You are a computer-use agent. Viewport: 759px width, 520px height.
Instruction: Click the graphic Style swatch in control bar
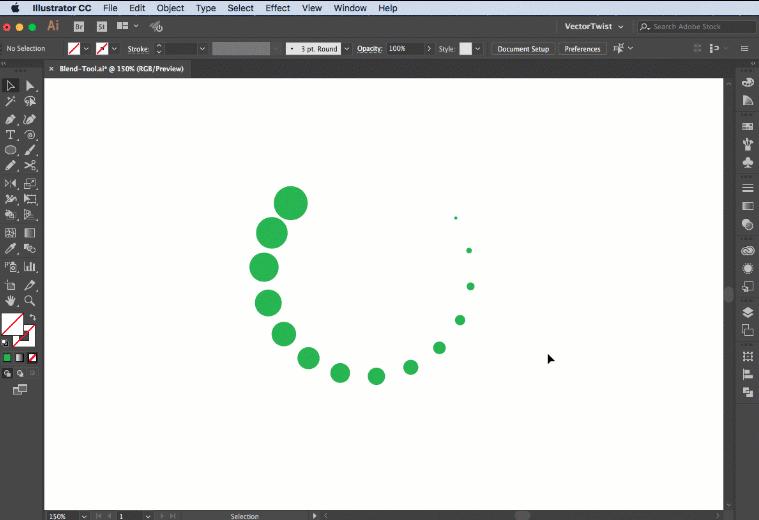[x=465, y=49]
